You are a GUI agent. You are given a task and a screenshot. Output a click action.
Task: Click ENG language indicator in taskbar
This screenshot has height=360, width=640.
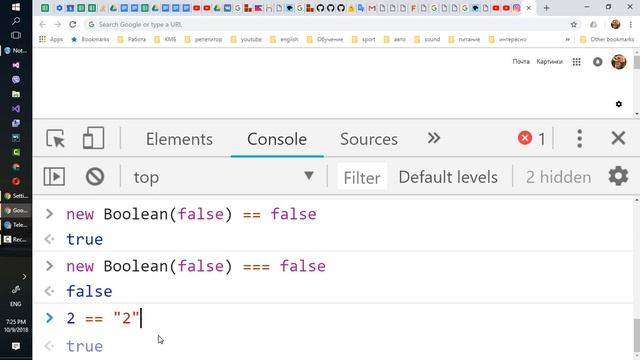(16, 304)
